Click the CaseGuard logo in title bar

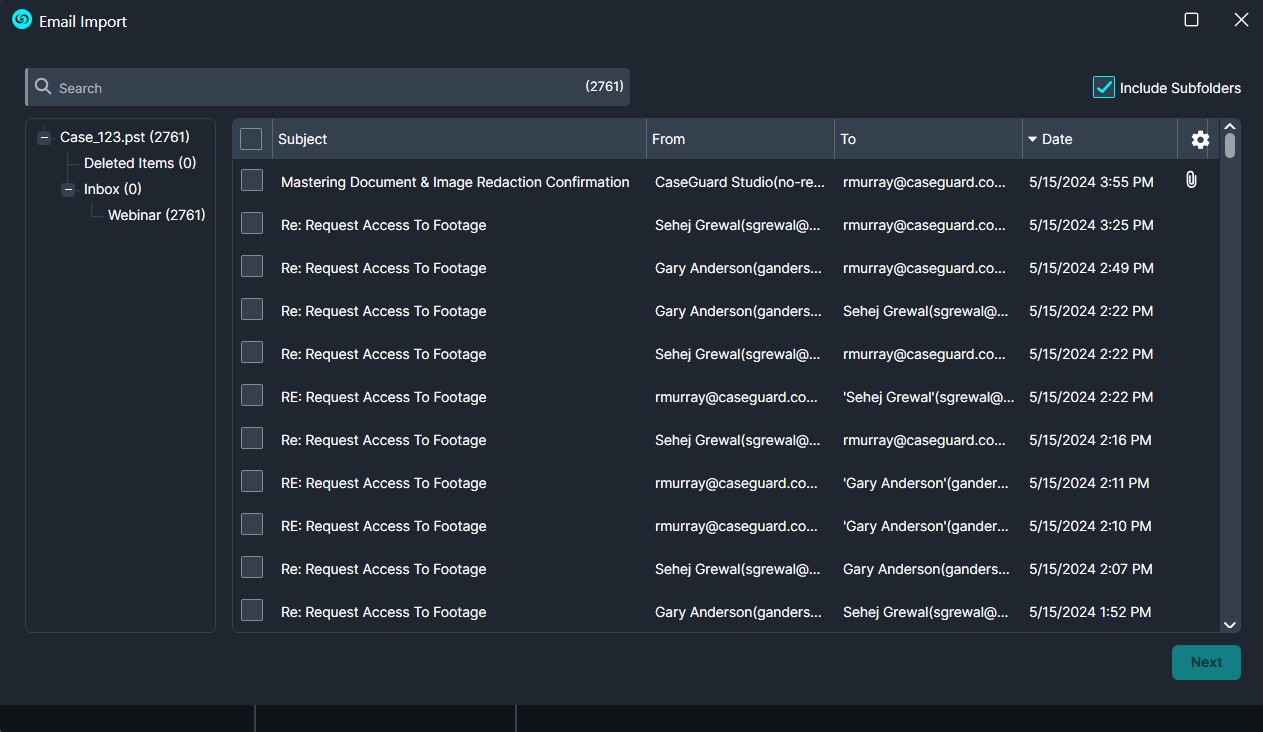point(22,20)
